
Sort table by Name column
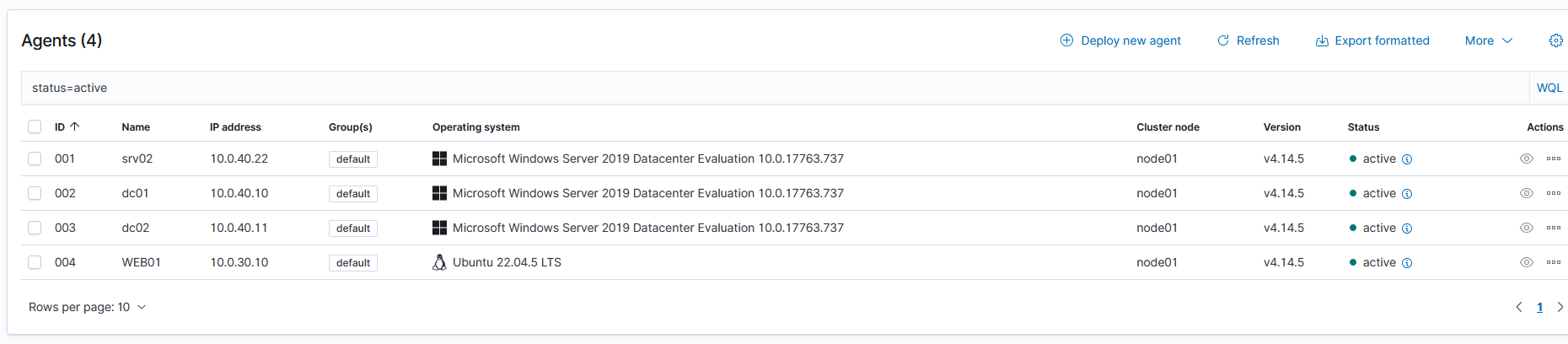(136, 127)
